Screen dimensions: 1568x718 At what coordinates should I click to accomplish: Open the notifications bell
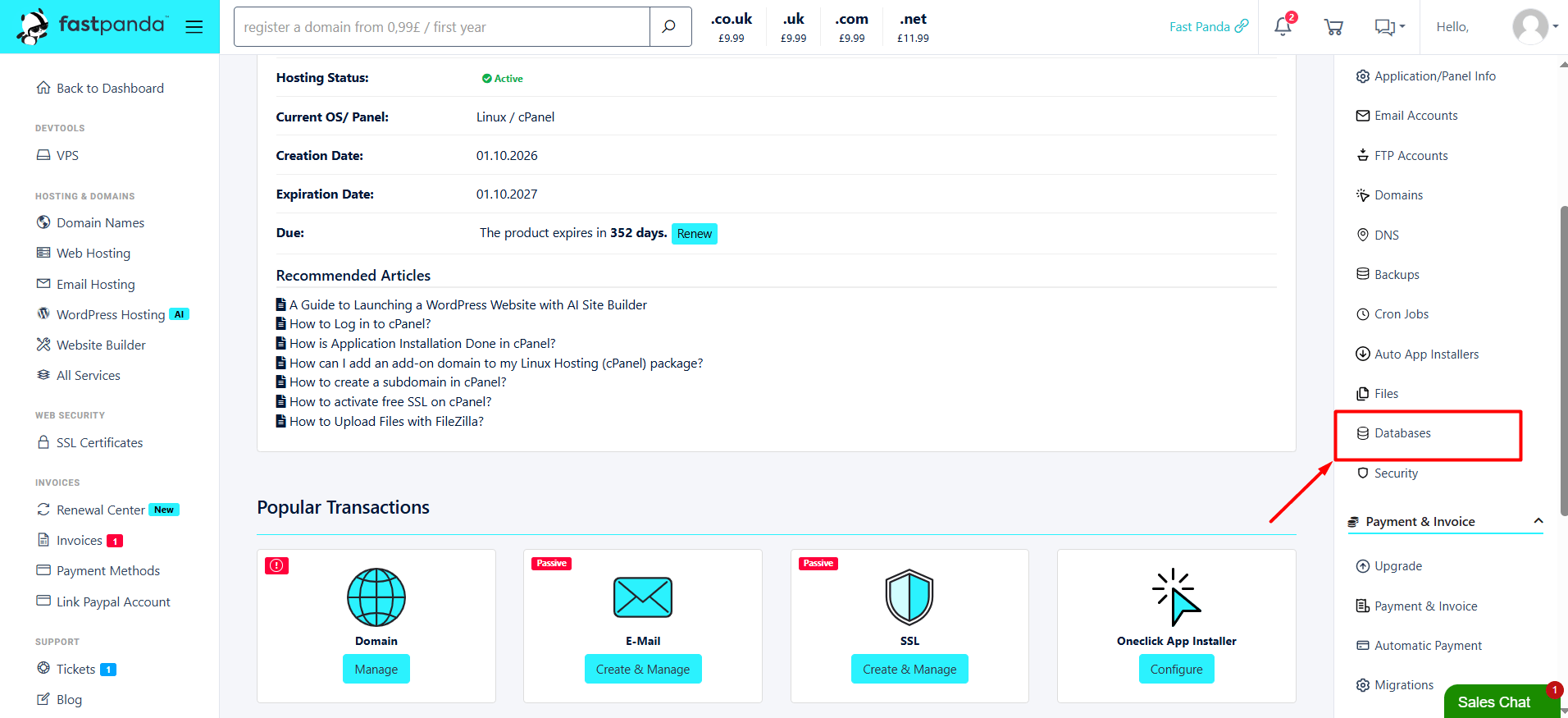pyautogui.click(x=1283, y=26)
